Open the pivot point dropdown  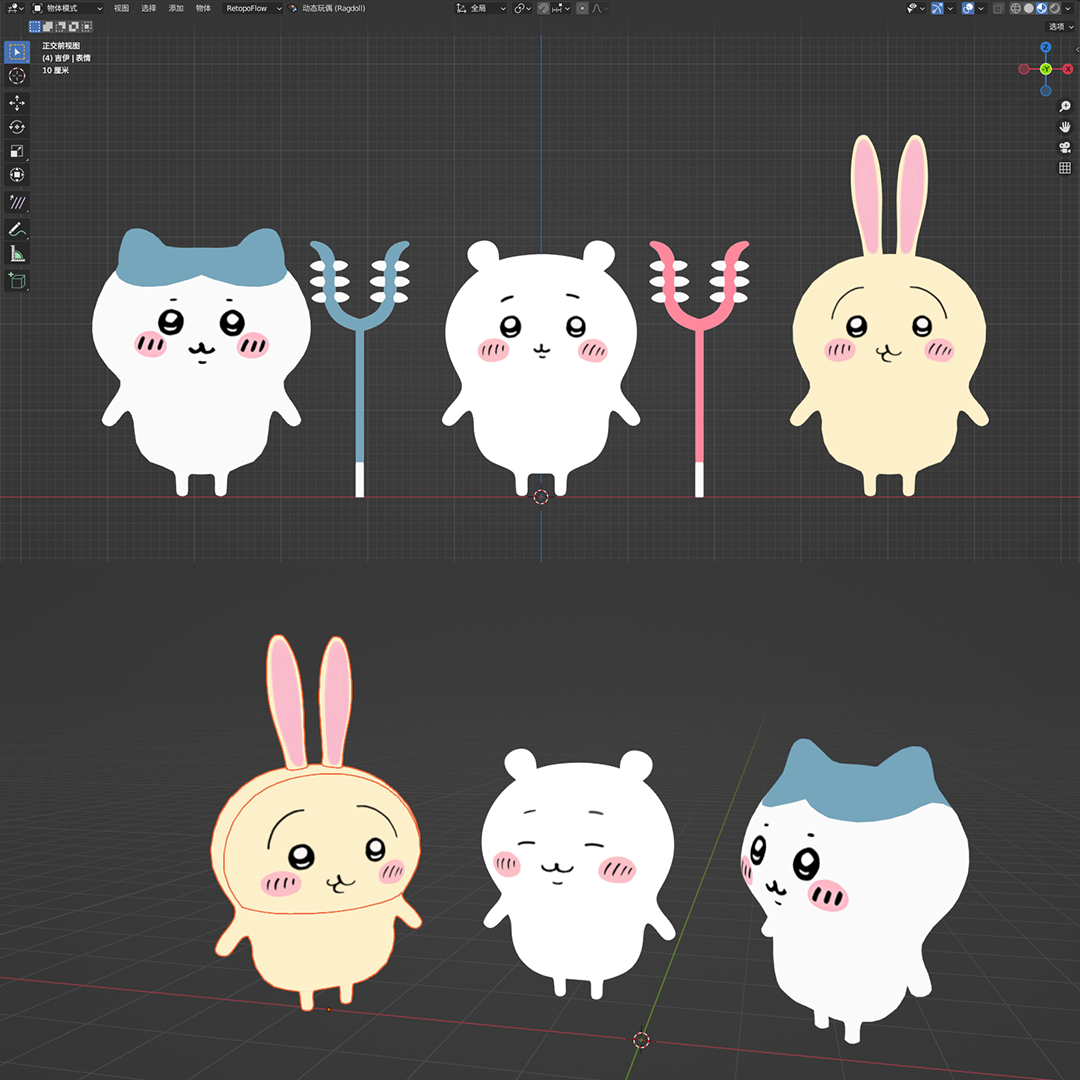(x=522, y=8)
